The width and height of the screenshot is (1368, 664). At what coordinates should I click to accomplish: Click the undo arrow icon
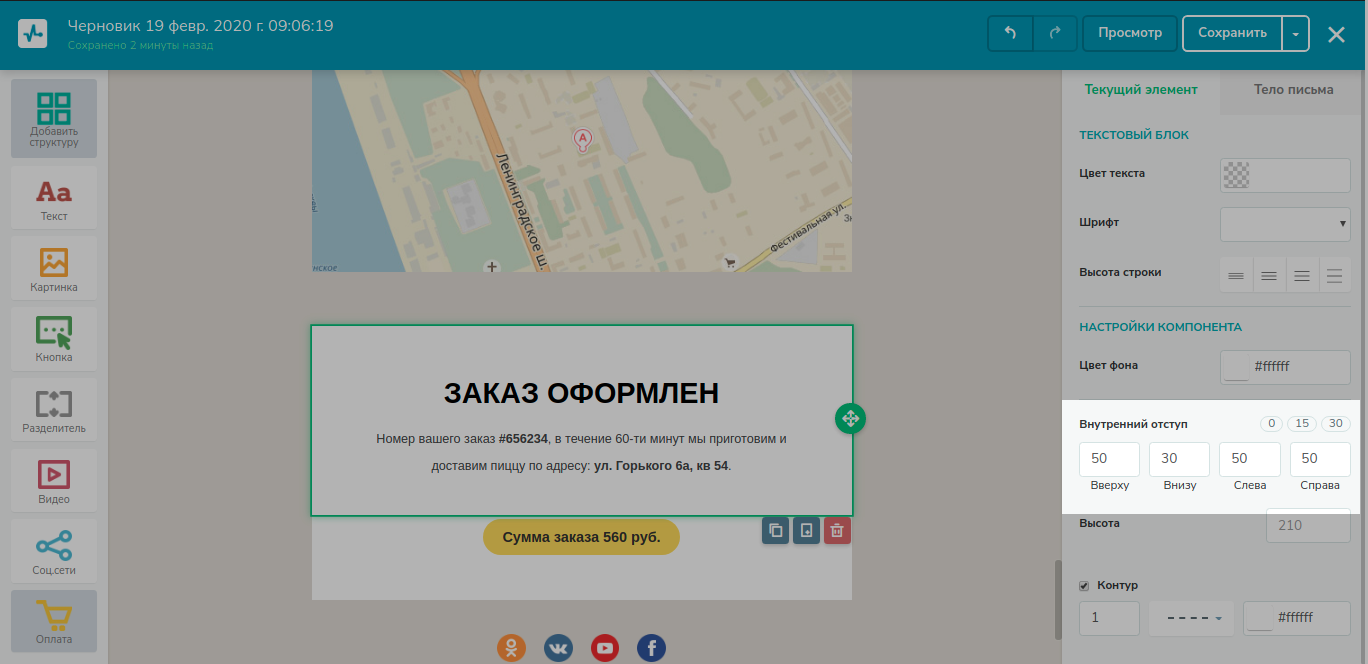coord(1010,33)
